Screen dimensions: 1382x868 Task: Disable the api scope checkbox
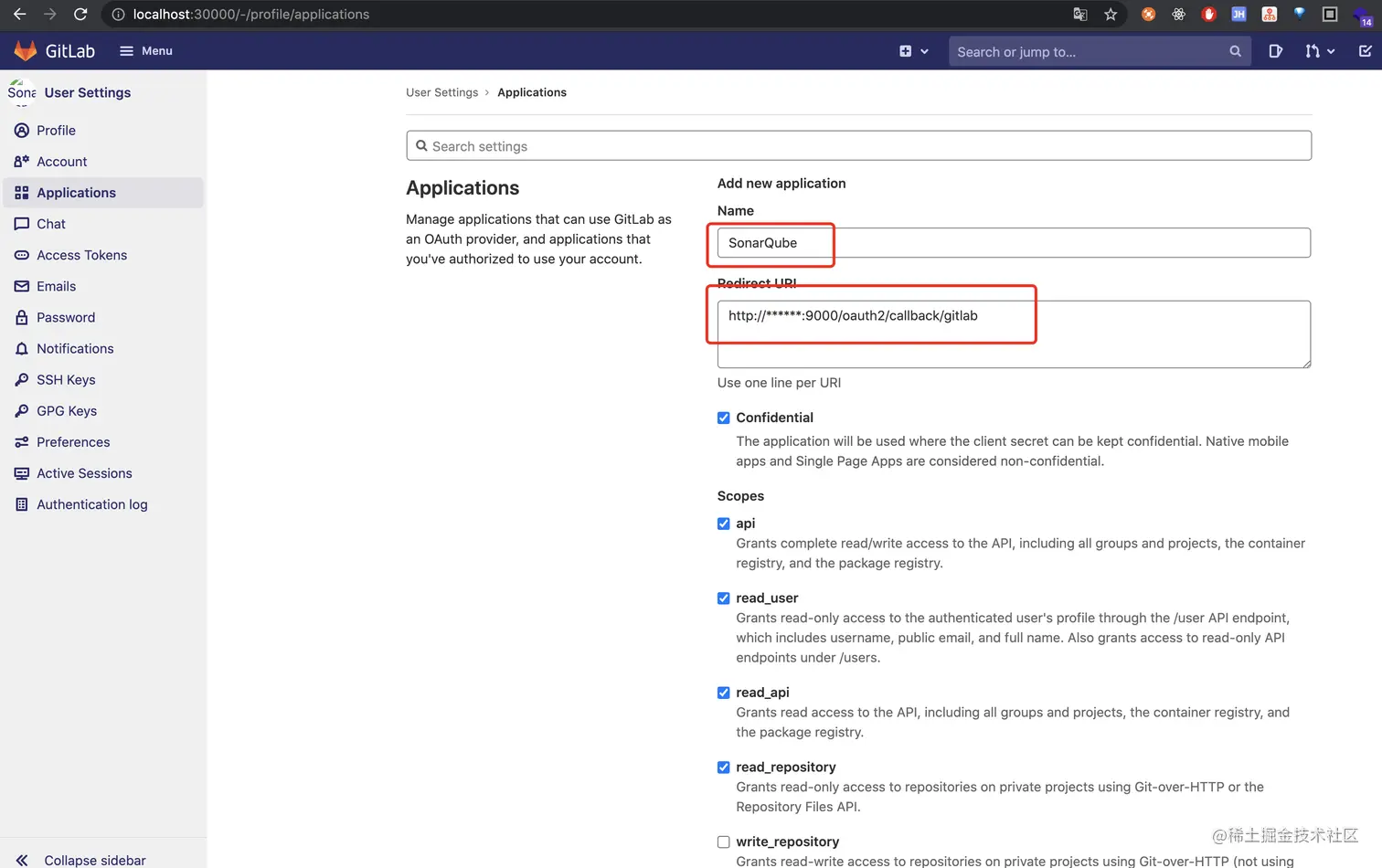click(x=723, y=524)
